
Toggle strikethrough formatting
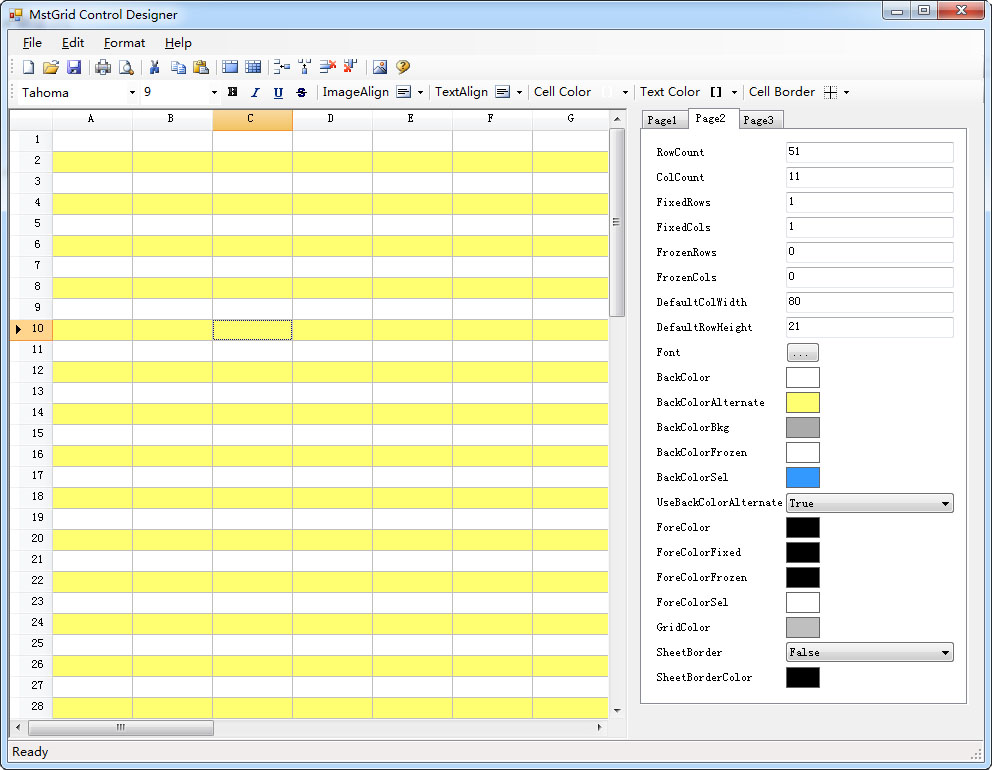point(301,92)
